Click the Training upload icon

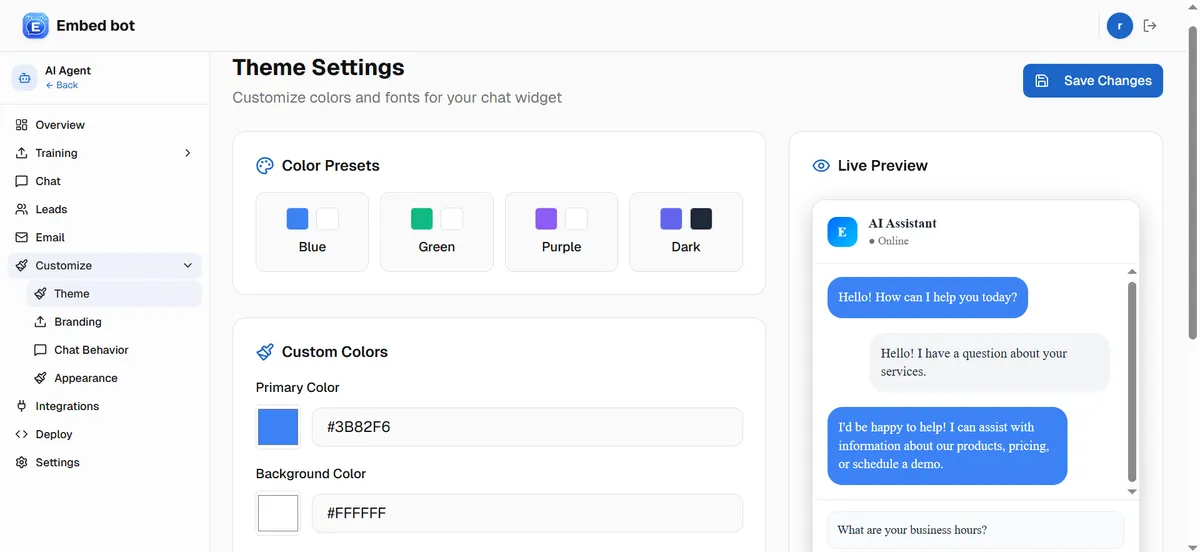[x=22, y=153]
